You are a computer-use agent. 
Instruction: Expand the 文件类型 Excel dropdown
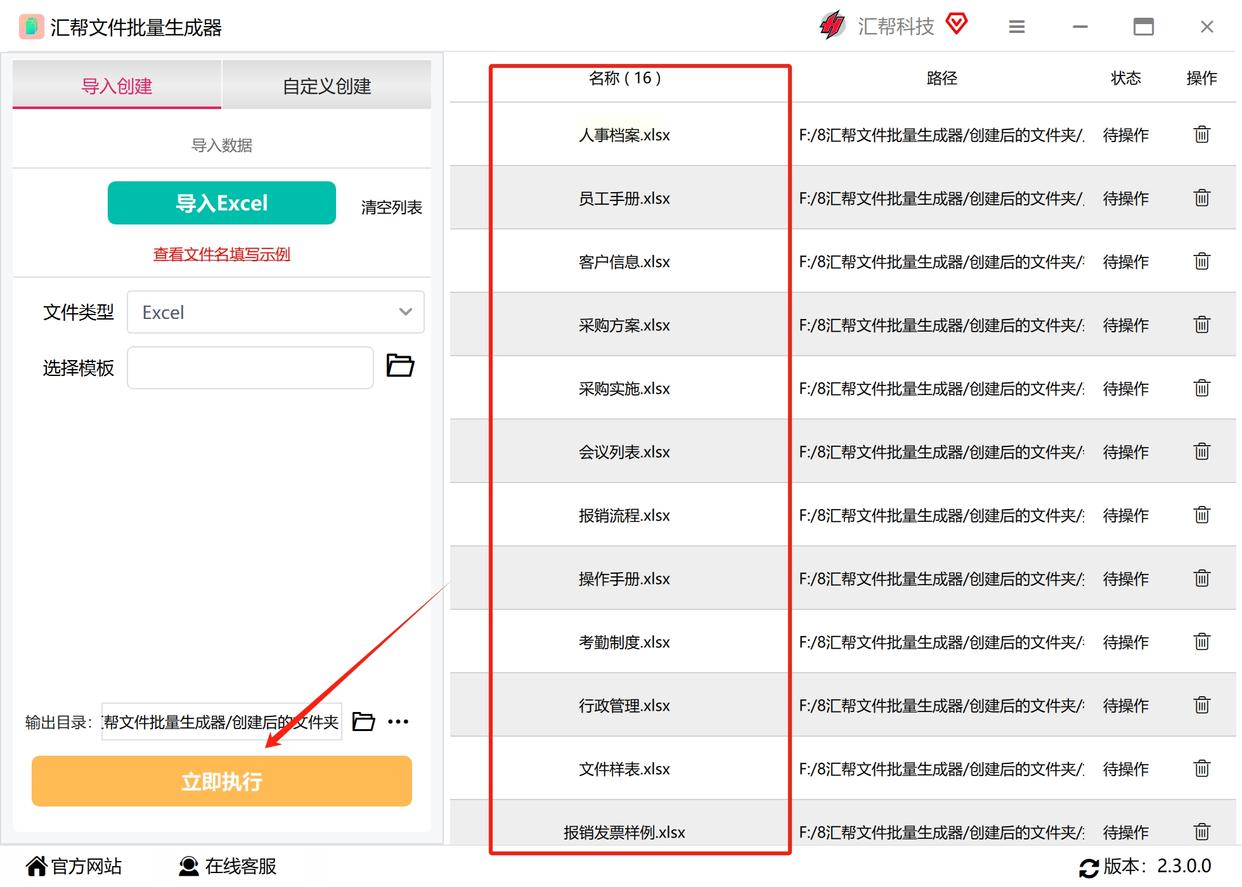[x=276, y=312]
